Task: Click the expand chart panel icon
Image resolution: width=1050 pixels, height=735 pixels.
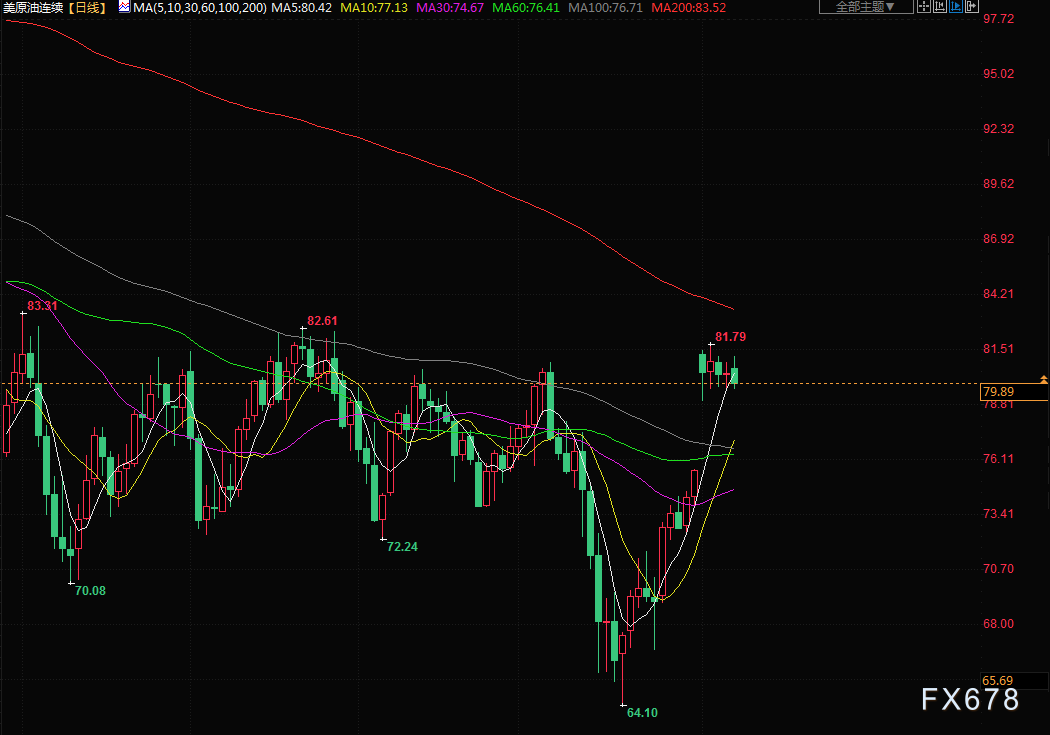Action: coord(972,7)
